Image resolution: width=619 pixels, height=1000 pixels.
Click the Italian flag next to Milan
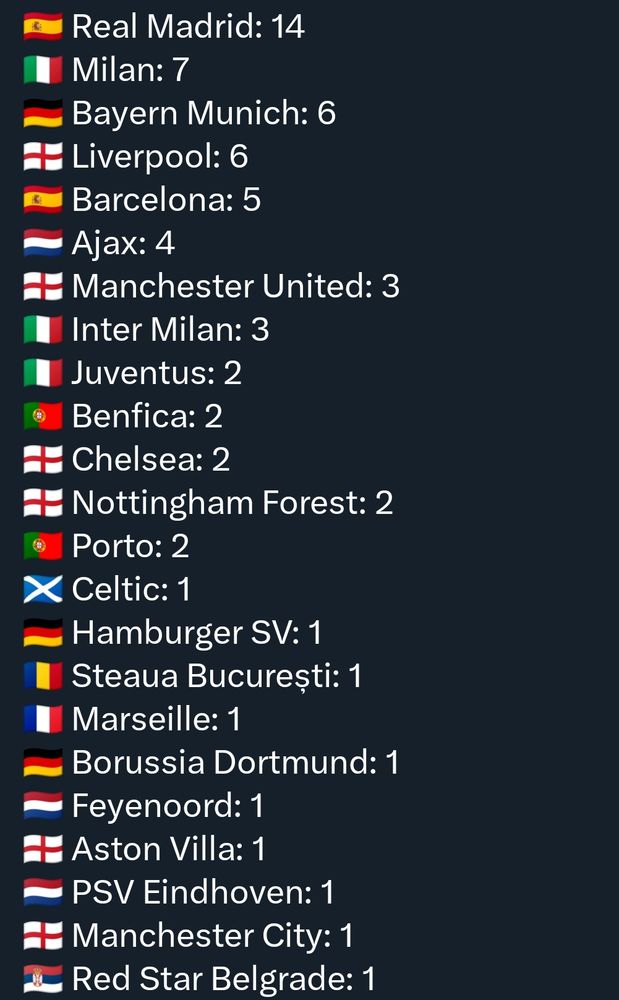pos(43,71)
